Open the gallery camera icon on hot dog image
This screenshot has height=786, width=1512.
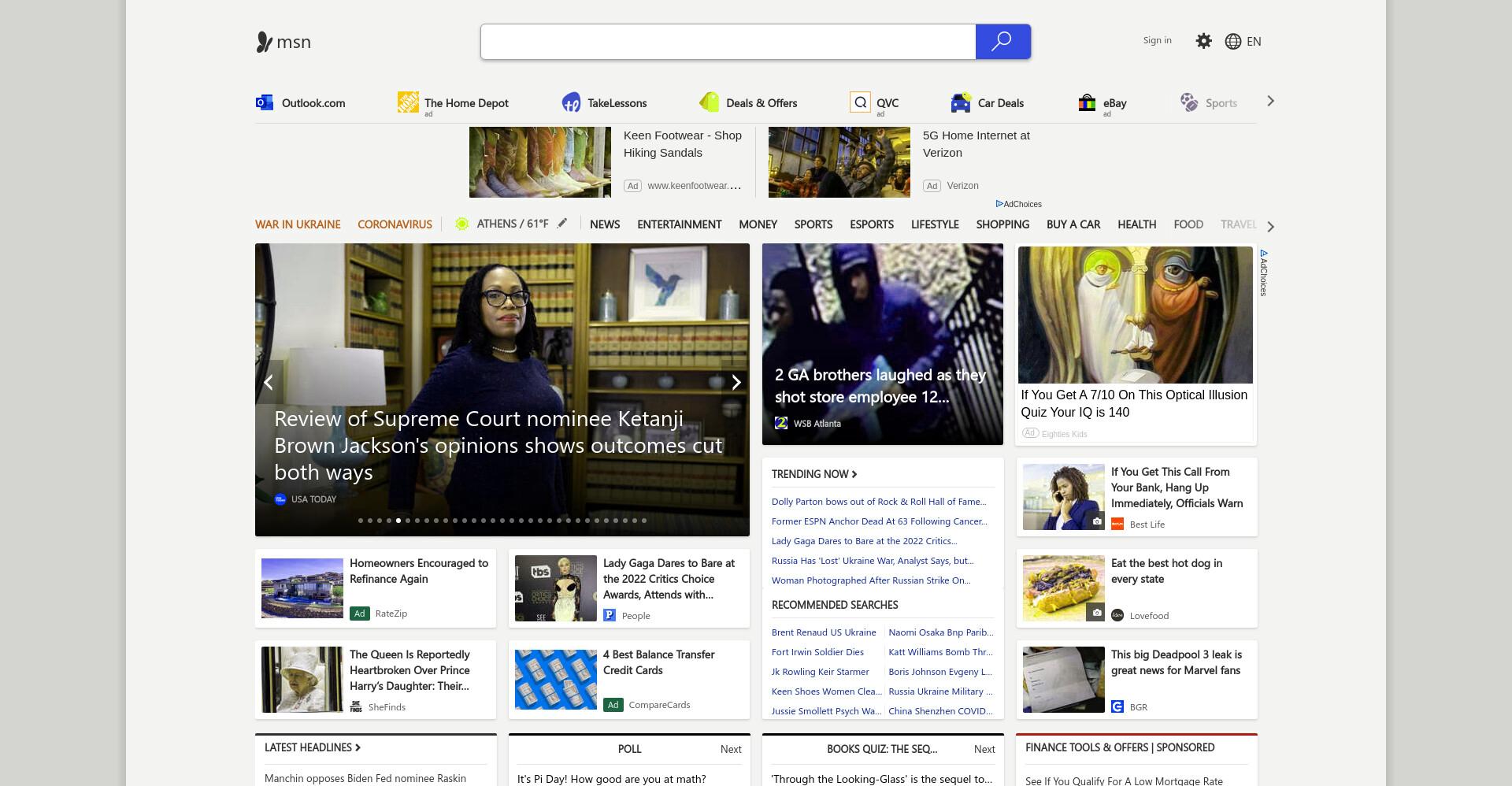(x=1096, y=612)
